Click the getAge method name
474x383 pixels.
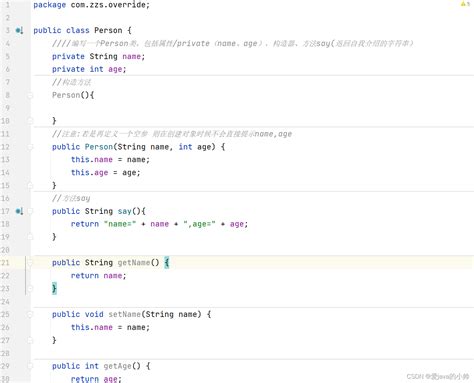tap(117, 366)
